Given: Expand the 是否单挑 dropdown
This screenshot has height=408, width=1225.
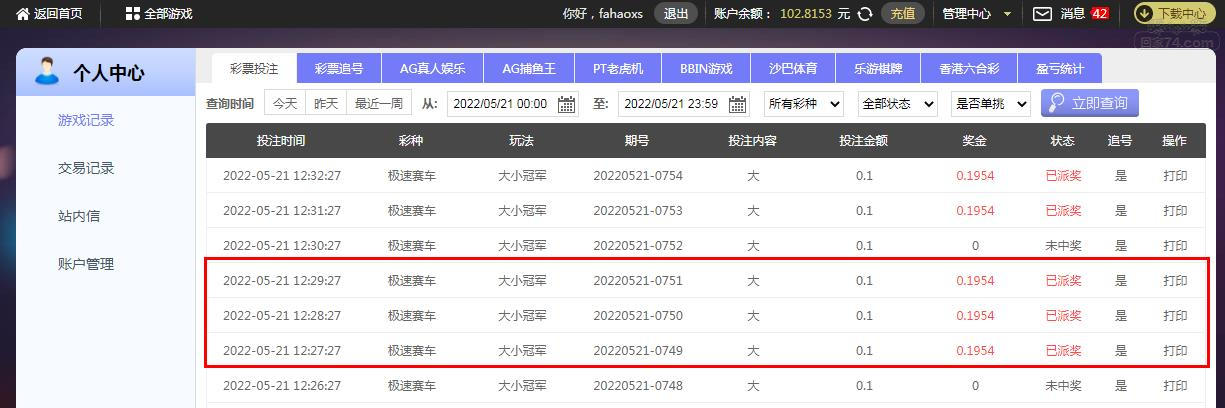Looking at the screenshot, I should (991, 104).
